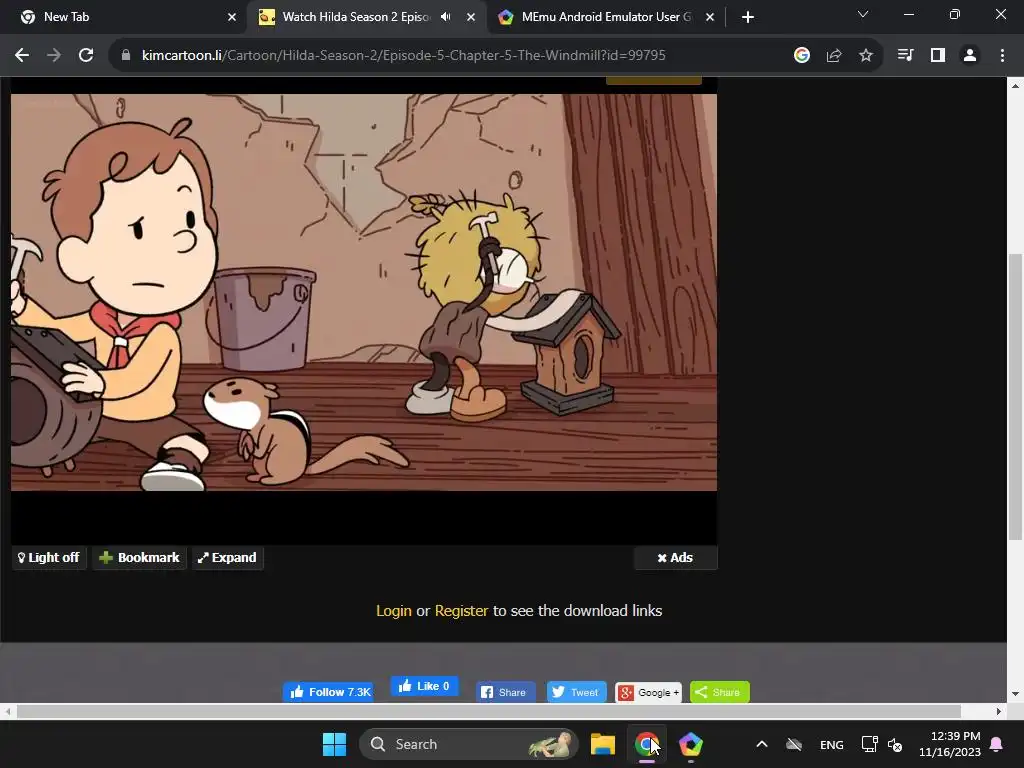1024x768 pixels.
Task: Share on Google +
Action: [648, 692]
